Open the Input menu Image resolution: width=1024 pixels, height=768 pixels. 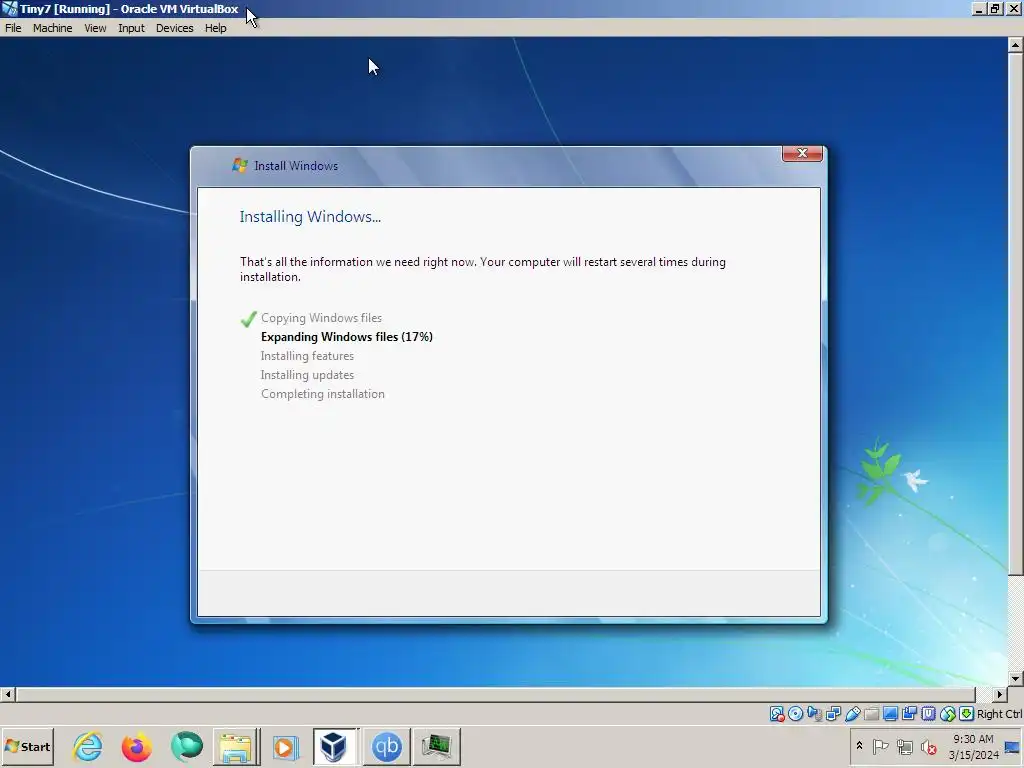point(131,28)
